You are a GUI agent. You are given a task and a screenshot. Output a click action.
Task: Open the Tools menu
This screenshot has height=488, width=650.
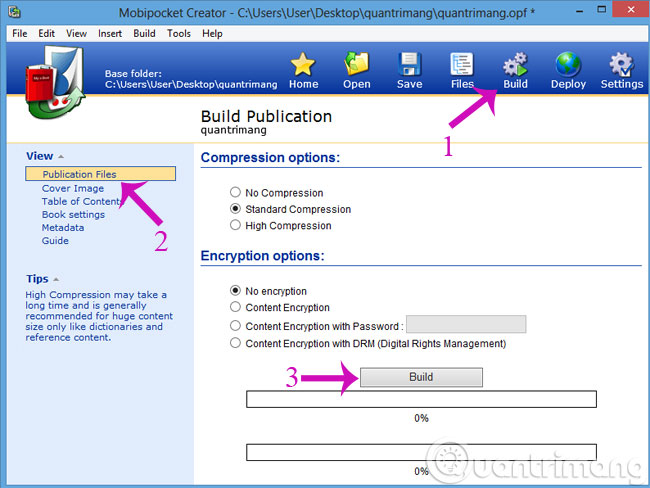tap(179, 34)
